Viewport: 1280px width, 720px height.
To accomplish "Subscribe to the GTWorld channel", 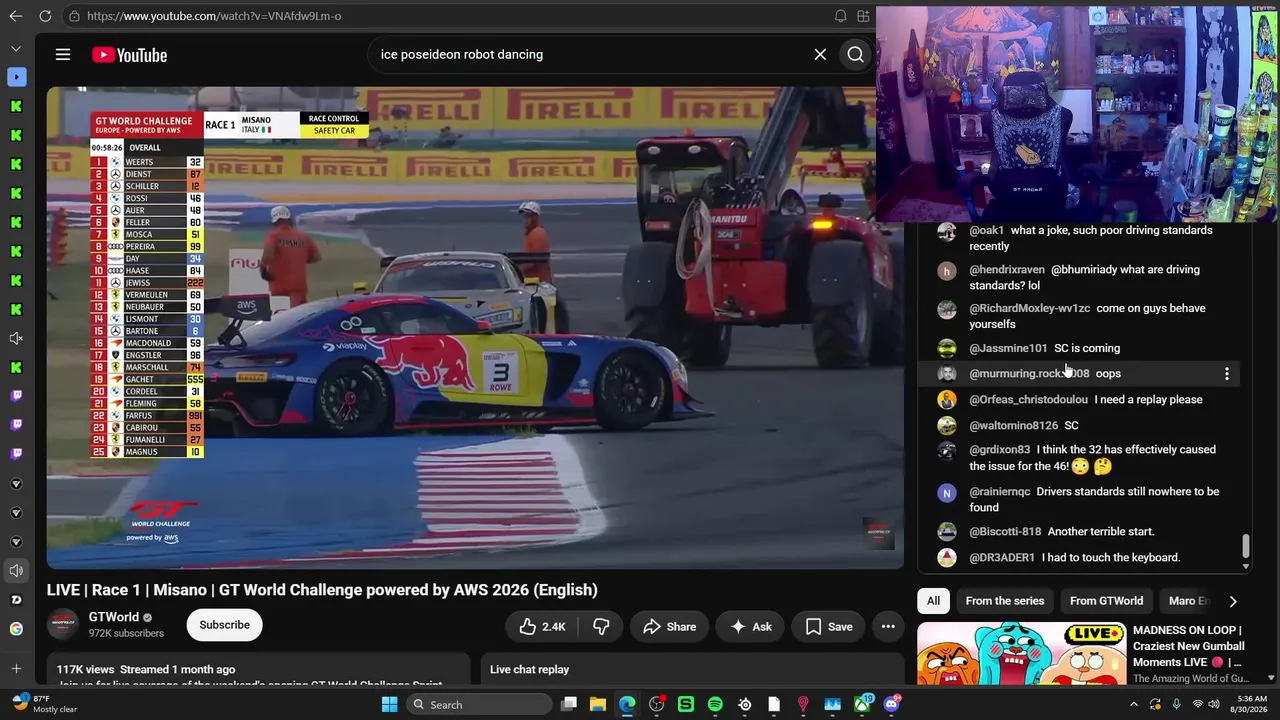I will [x=224, y=625].
